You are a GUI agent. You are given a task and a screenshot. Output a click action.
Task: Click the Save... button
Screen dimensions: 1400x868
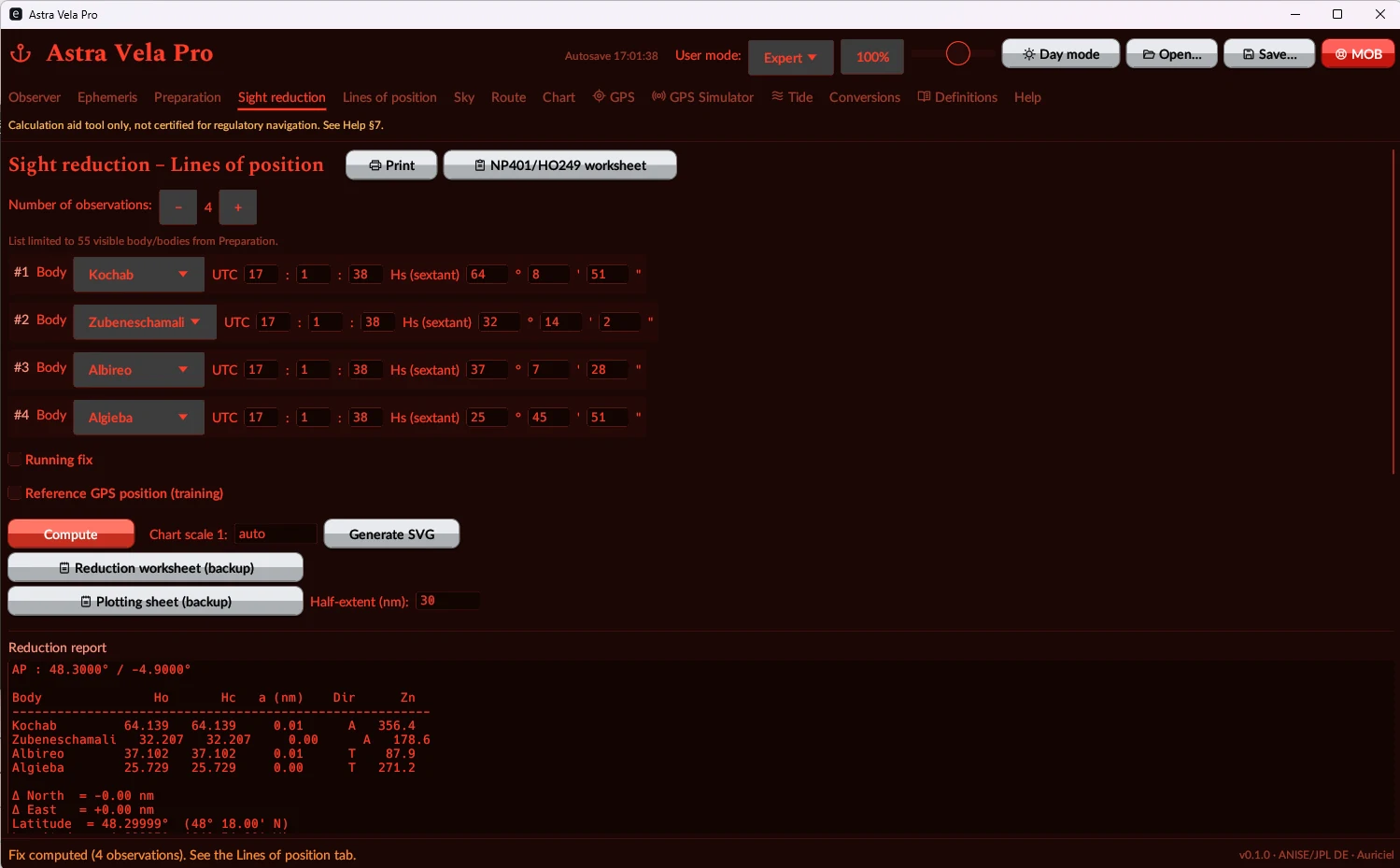tap(1269, 54)
